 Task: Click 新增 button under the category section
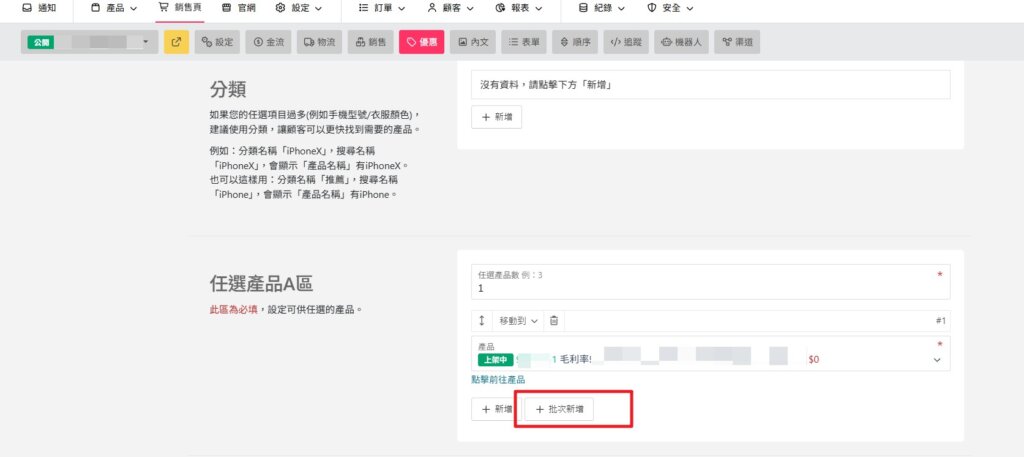pyautogui.click(x=496, y=117)
